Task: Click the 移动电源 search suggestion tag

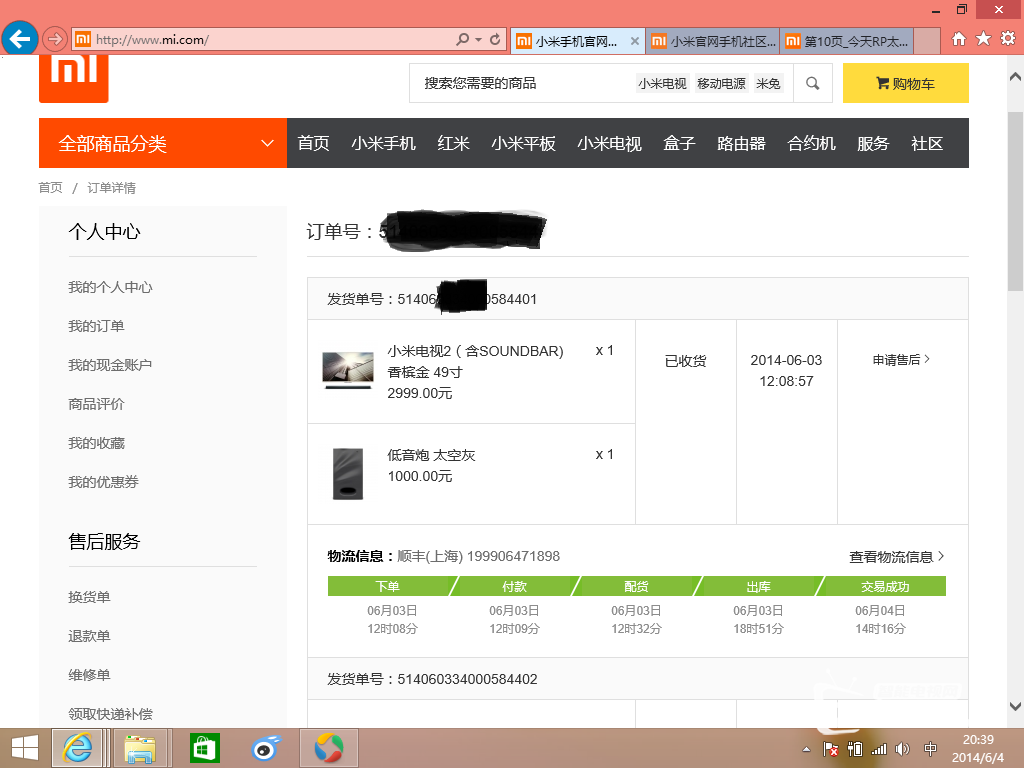Action: (x=721, y=84)
